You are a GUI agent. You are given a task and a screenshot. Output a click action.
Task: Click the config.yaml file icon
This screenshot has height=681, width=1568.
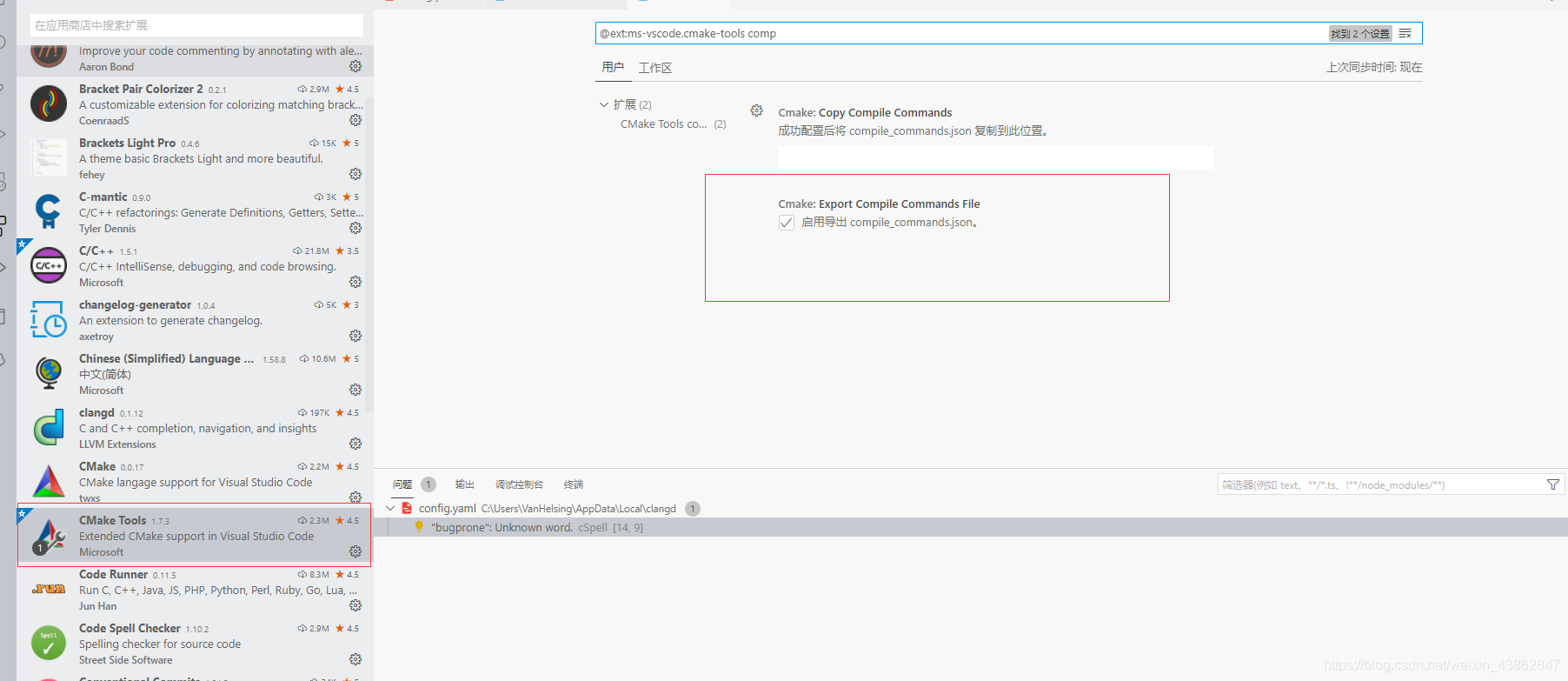coord(407,508)
